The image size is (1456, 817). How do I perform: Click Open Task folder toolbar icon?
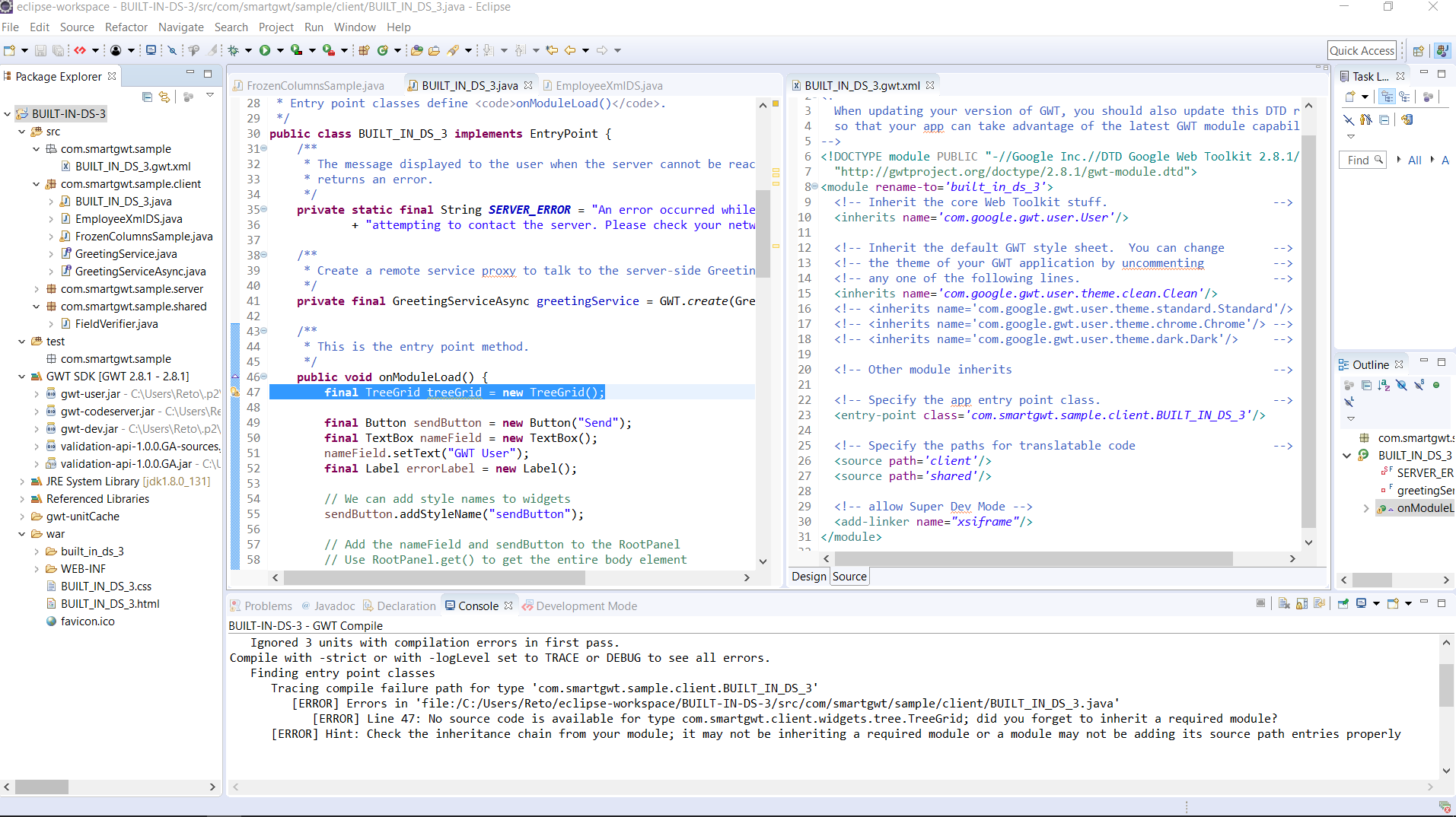(434, 50)
